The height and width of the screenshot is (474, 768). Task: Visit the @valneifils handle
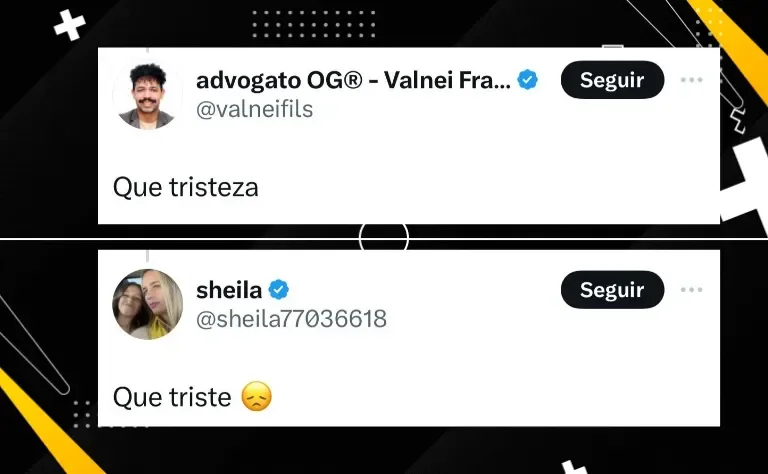[254, 109]
